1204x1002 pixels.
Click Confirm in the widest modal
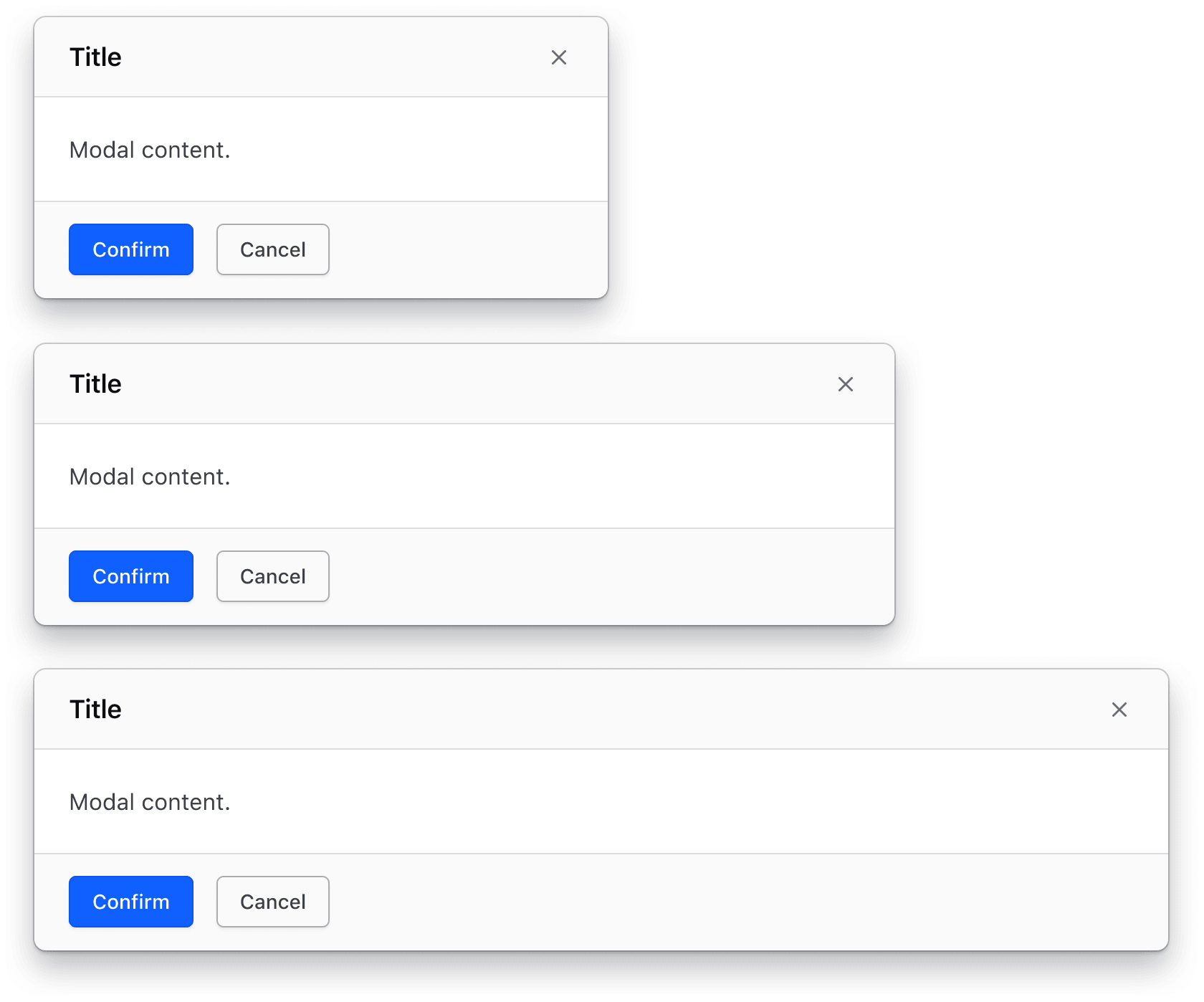tap(130, 902)
